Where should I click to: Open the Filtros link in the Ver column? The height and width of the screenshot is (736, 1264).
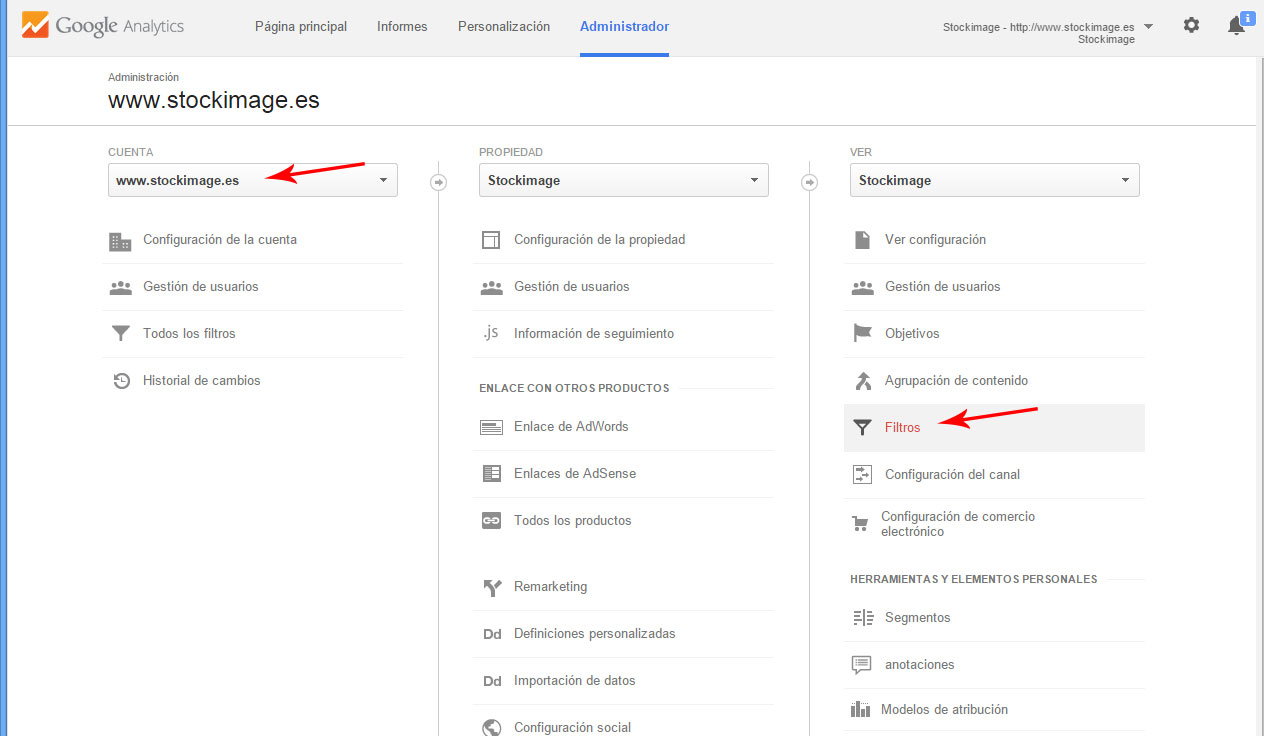click(x=902, y=428)
